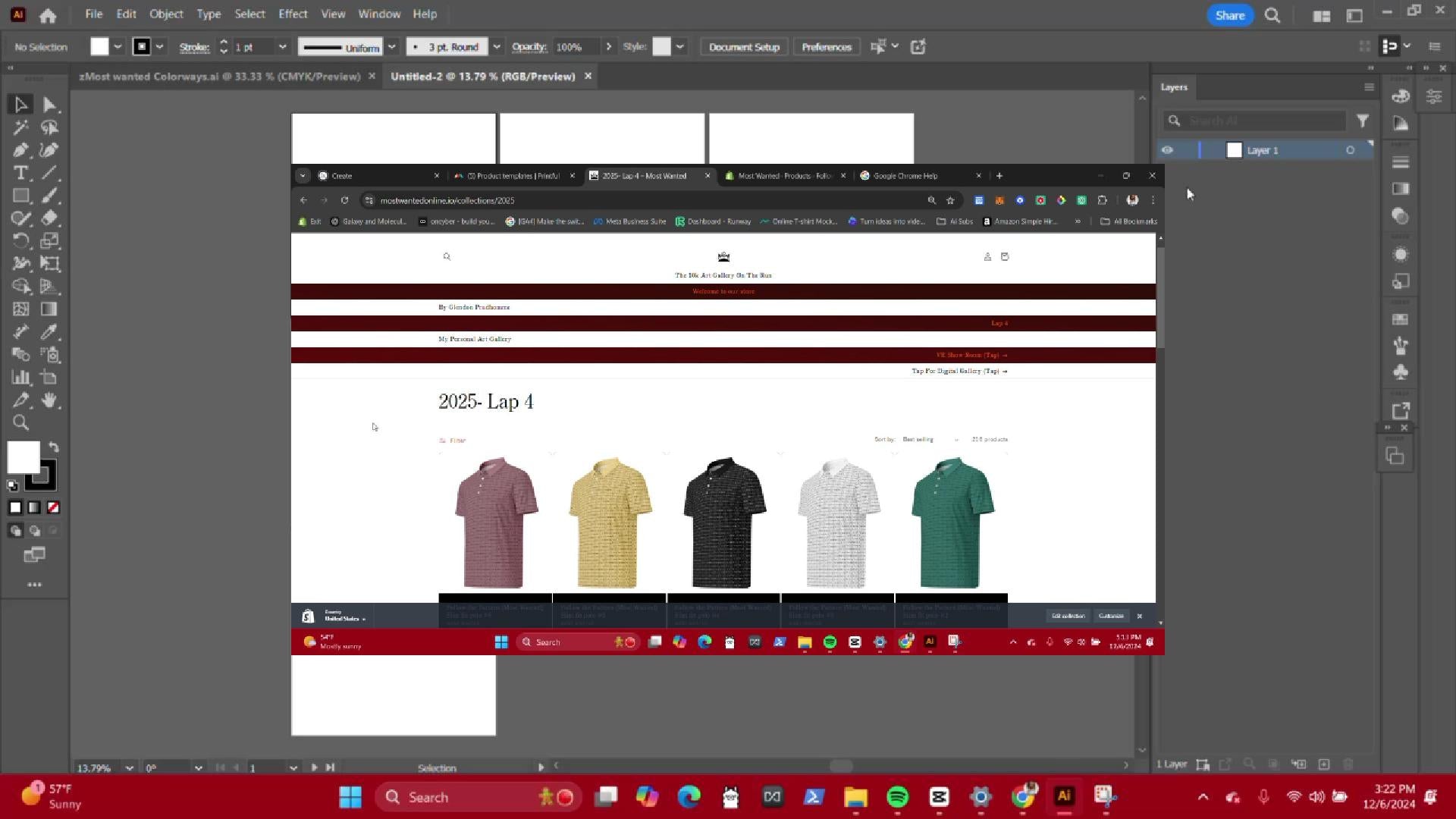The height and width of the screenshot is (819, 1456).
Task: Select the Hand tool
Action: (x=49, y=400)
